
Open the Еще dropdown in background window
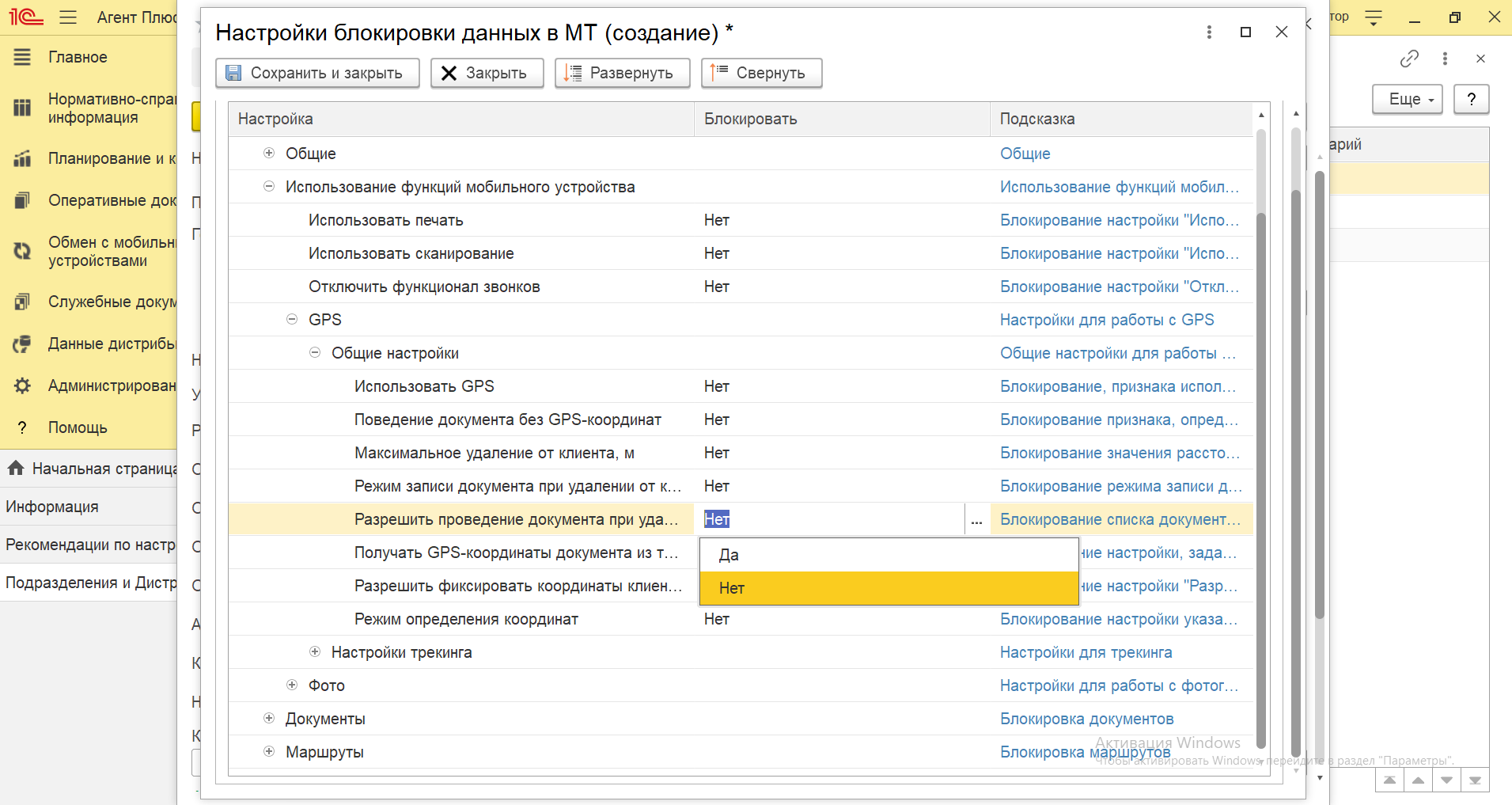(x=1408, y=99)
